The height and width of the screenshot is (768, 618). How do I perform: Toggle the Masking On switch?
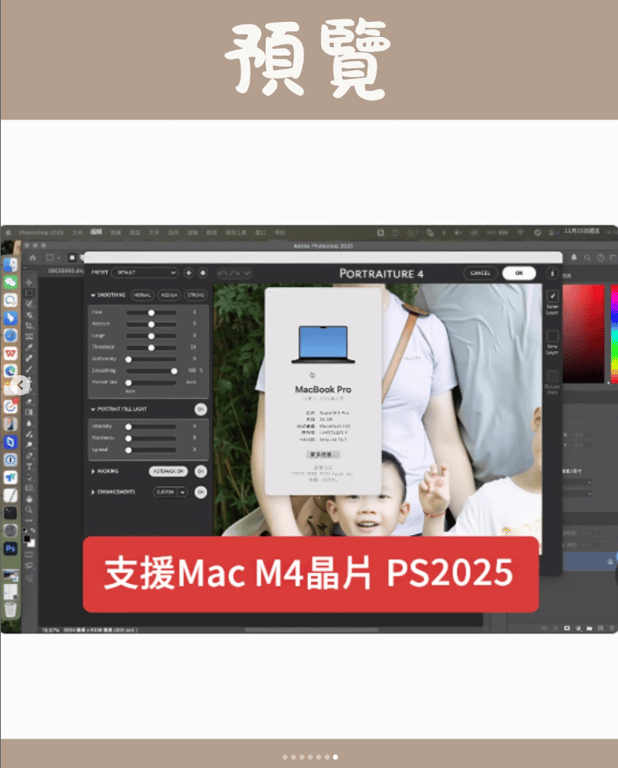click(x=200, y=471)
